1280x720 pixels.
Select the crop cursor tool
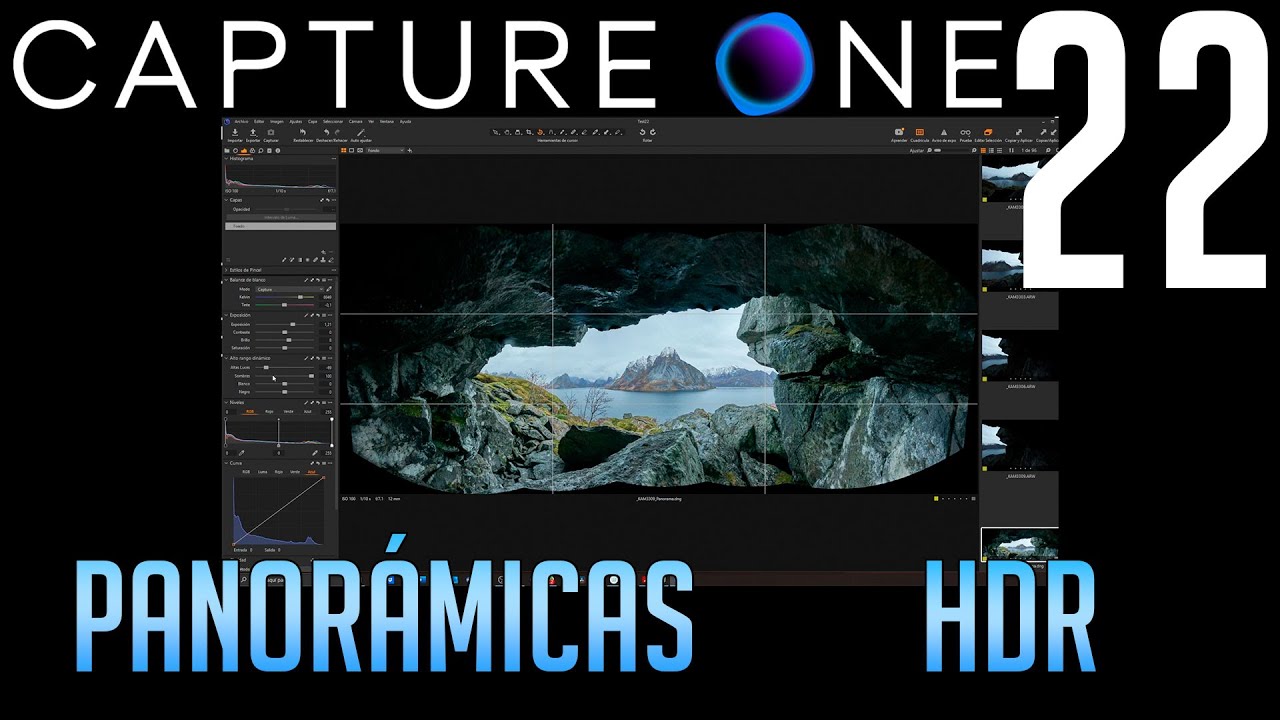[x=528, y=132]
